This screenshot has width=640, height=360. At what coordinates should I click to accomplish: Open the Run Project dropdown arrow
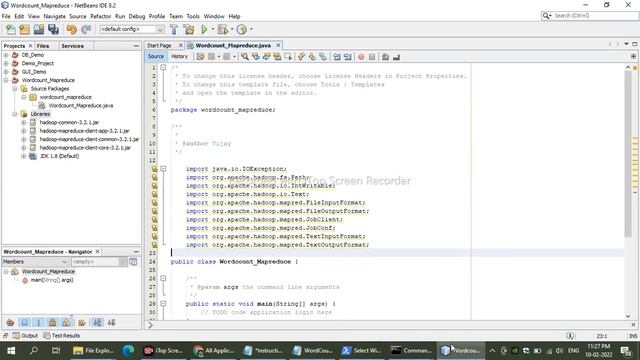[x=213, y=29]
